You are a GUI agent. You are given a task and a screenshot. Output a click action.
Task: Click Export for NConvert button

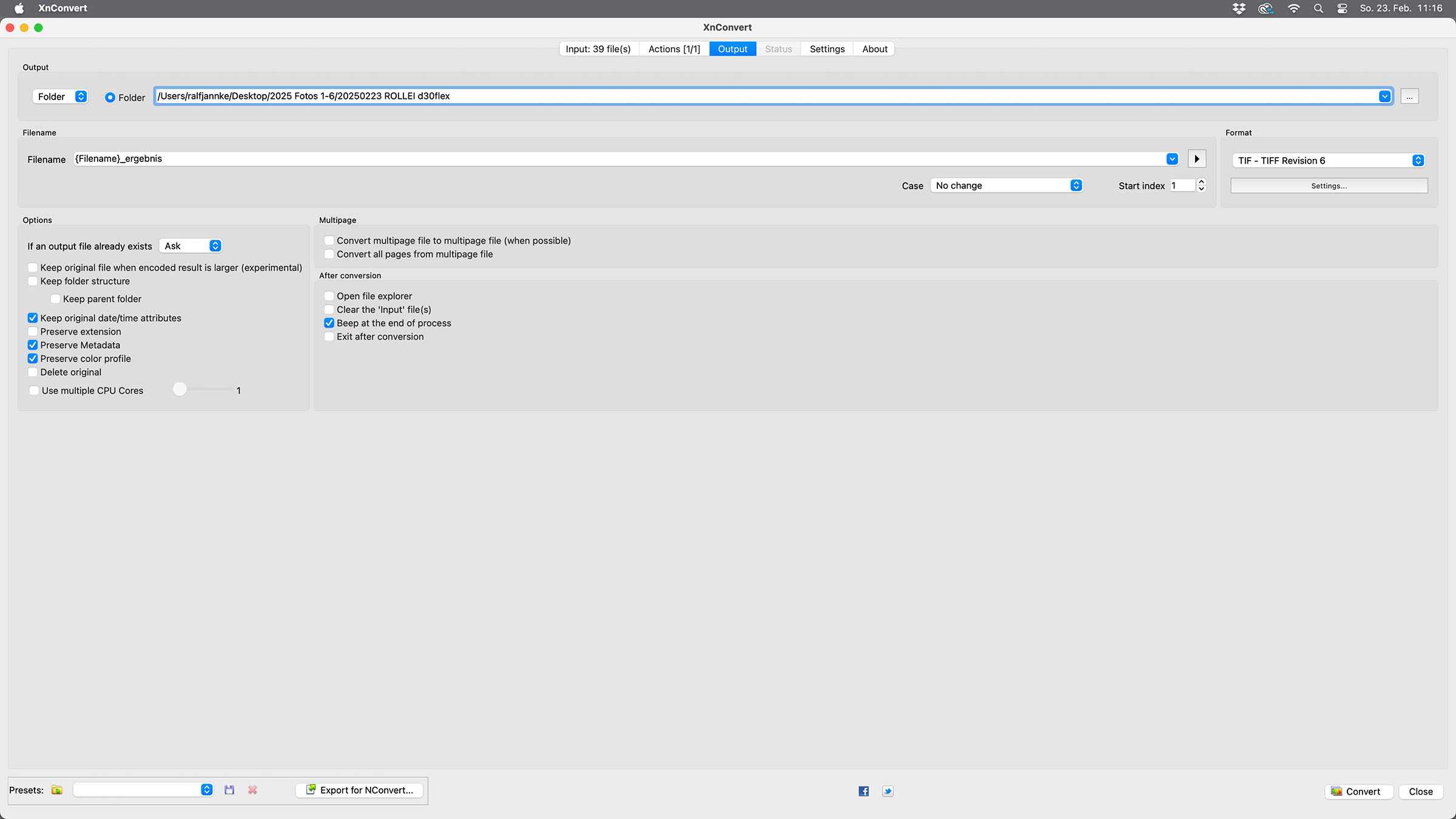tap(360, 790)
